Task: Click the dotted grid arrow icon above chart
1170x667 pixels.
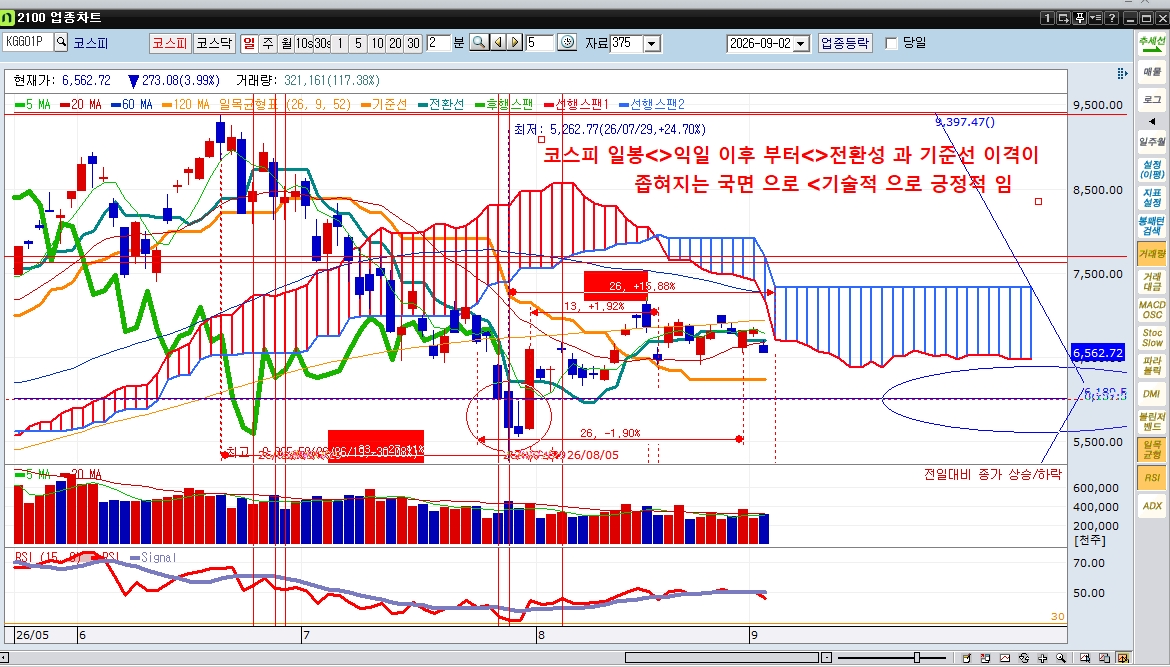Action: (1121, 73)
